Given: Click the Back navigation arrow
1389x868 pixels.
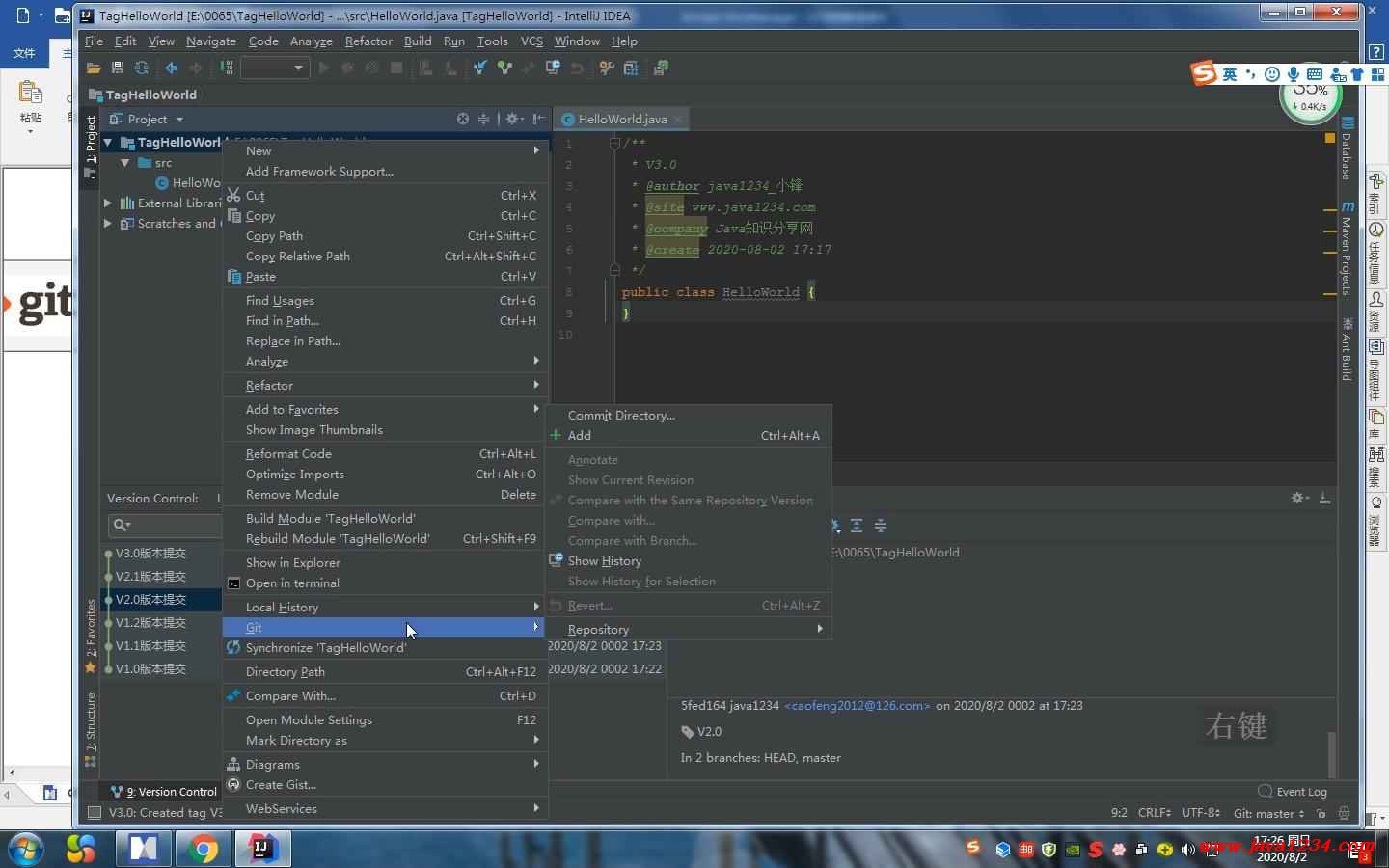Looking at the screenshot, I should click(172, 68).
